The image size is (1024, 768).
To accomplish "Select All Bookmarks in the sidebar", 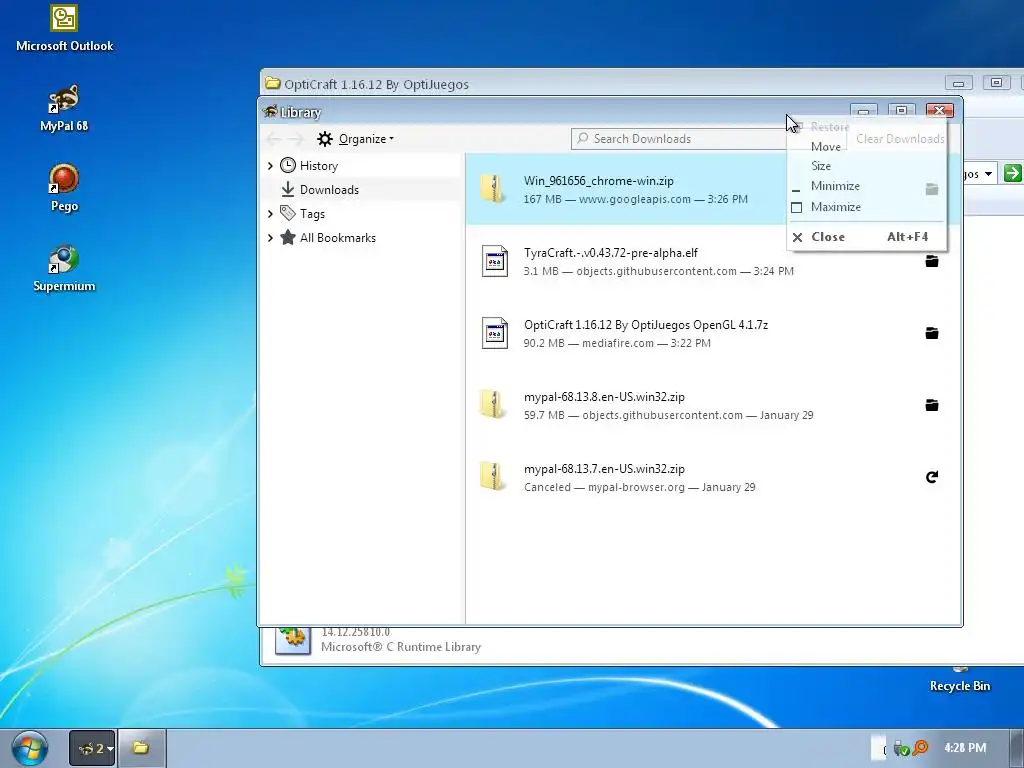I will (338, 238).
